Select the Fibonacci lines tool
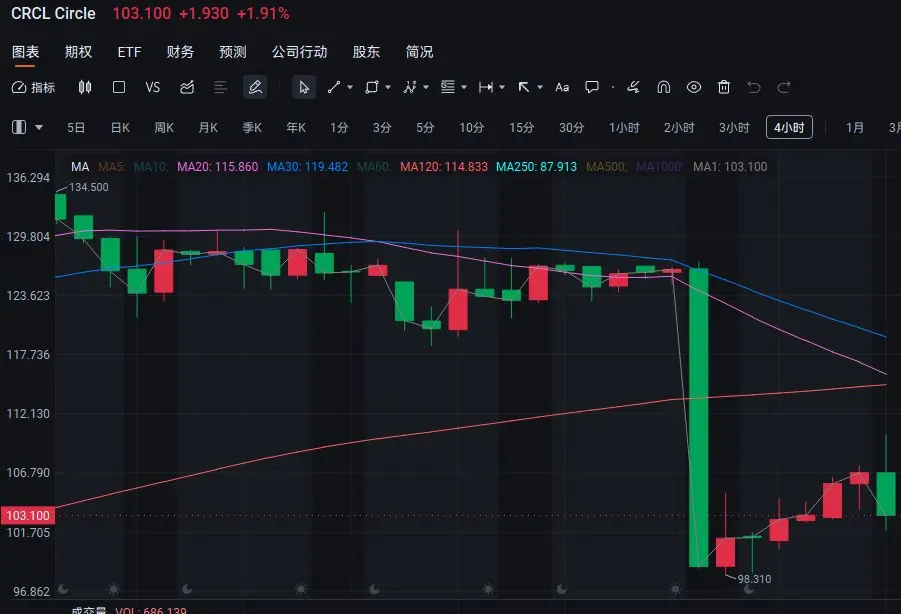The height and width of the screenshot is (614, 901). coord(448,87)
